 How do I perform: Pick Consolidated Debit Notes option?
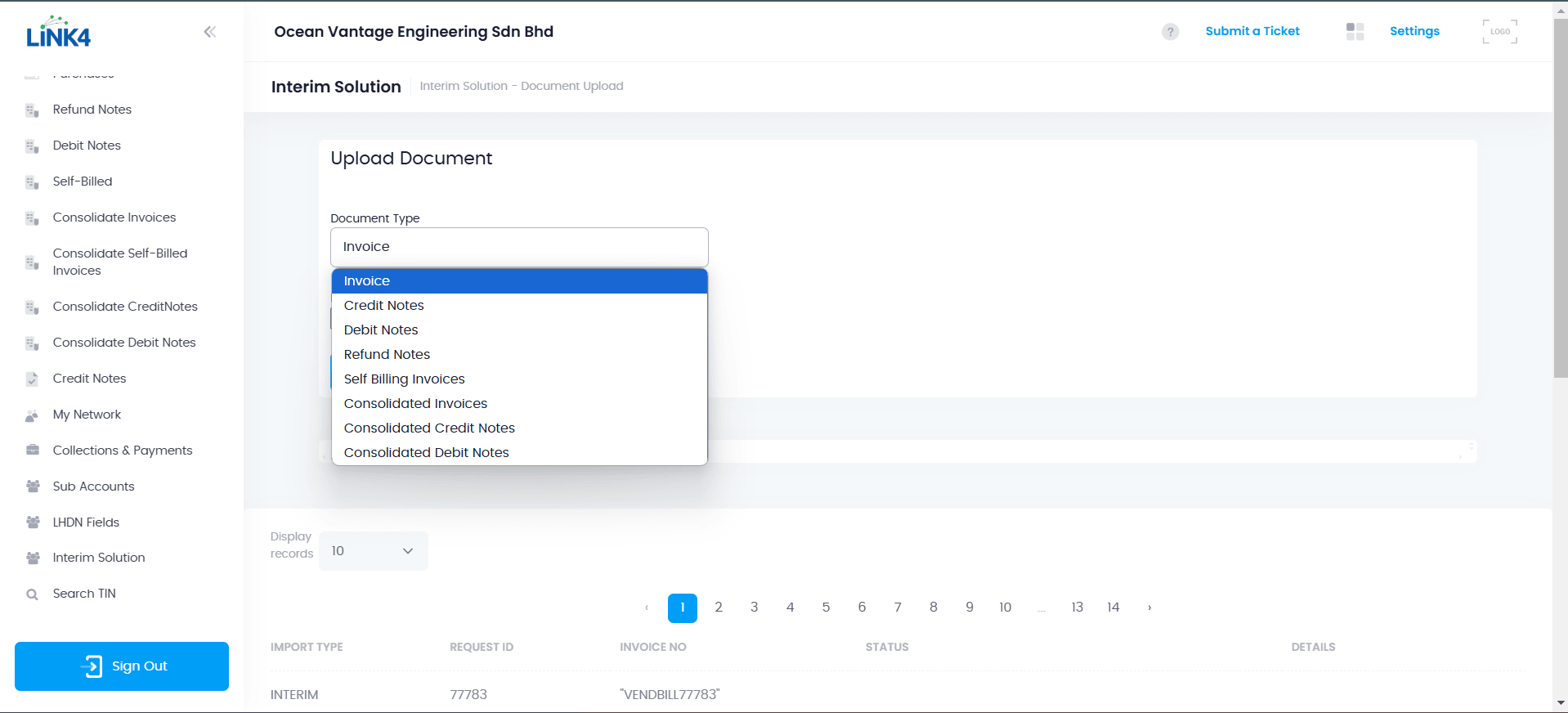[x=426, y=453]
